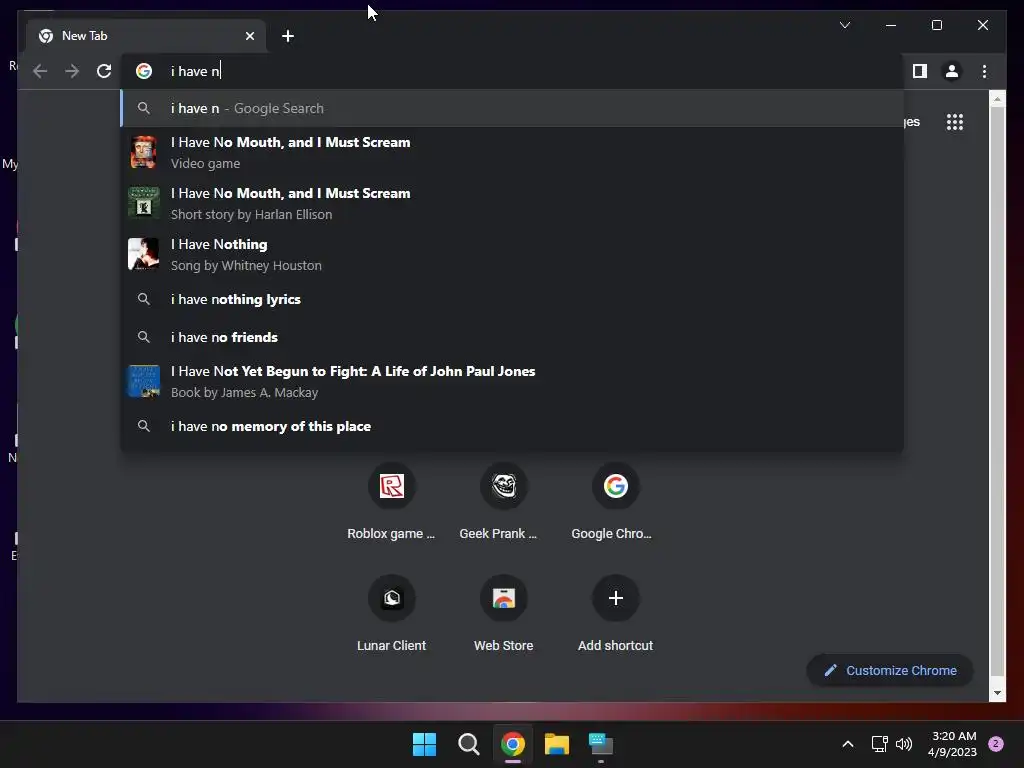This screenshot has height=768, width=1024.
Task: Select I Have Nothing Whitney Houston suggestion
Action: [513, 254]
